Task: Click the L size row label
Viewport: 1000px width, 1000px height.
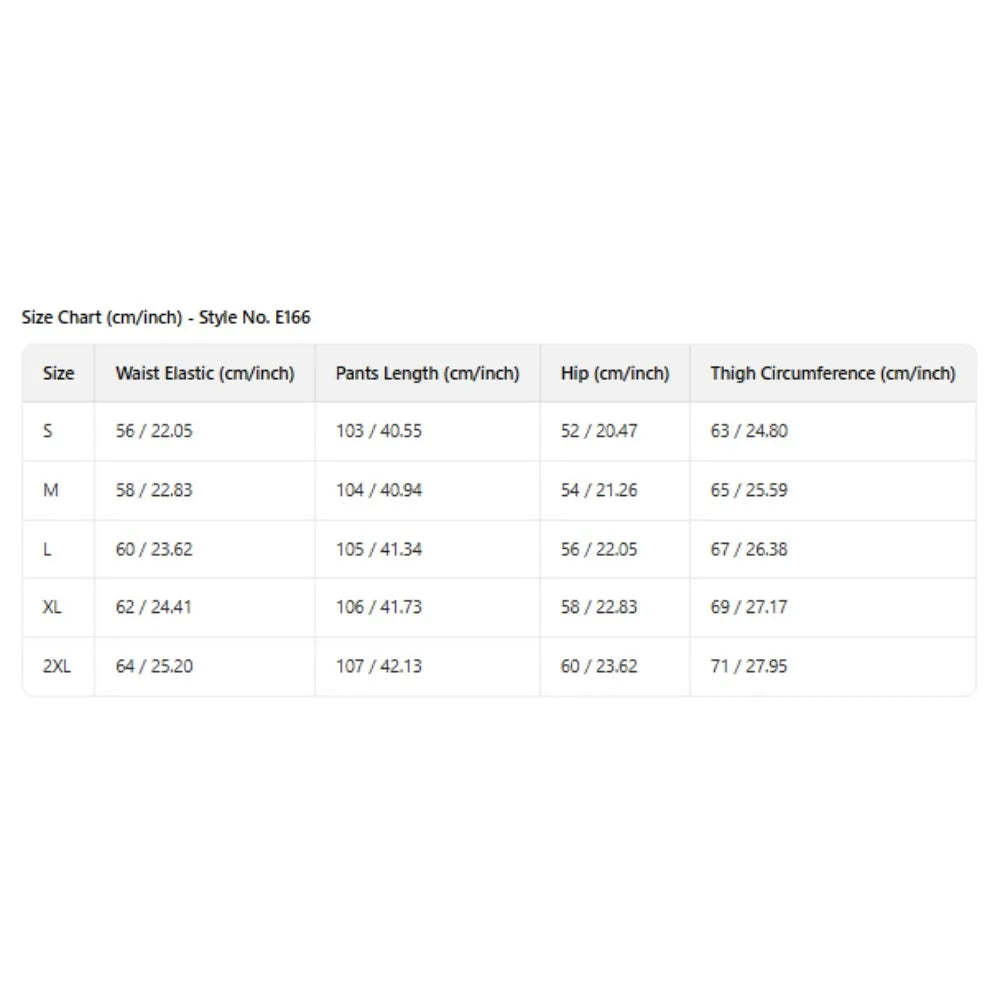Action: pyautogui.click(x=47, y=549)
